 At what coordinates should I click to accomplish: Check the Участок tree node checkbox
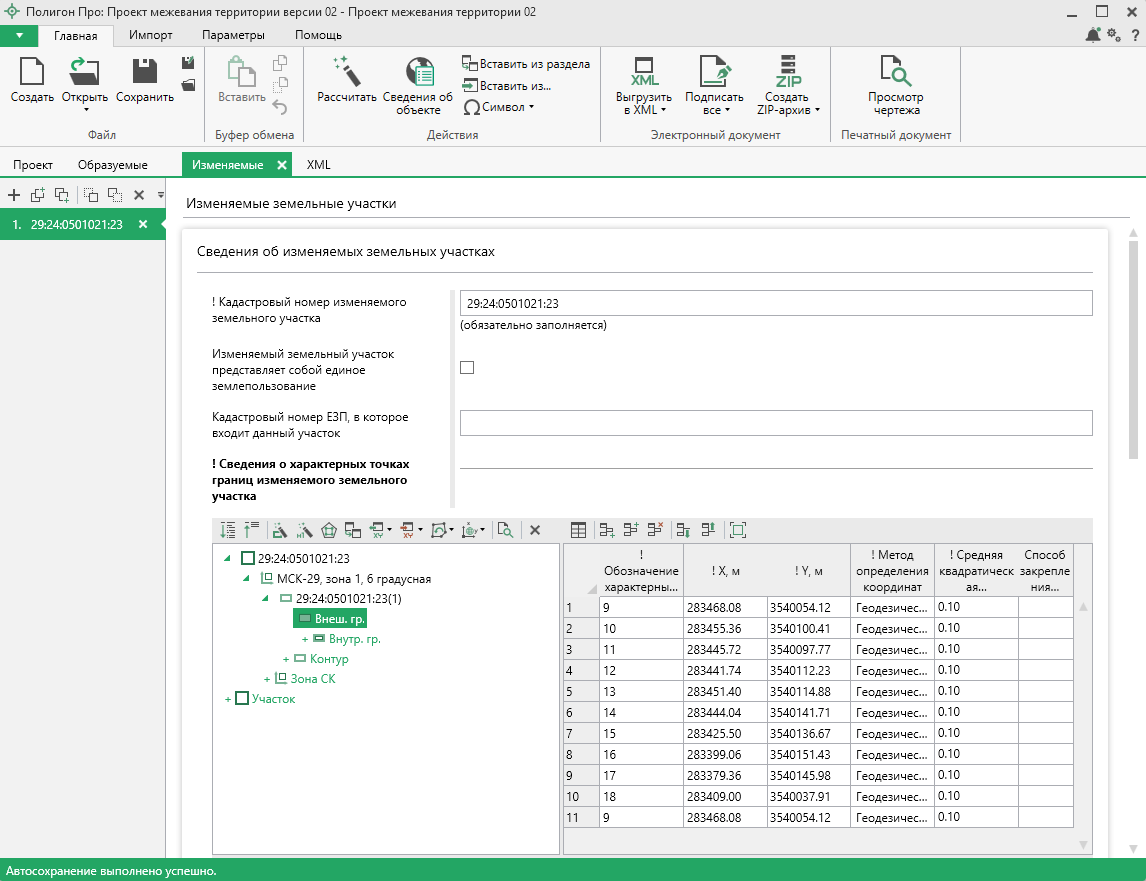point(241,699)
